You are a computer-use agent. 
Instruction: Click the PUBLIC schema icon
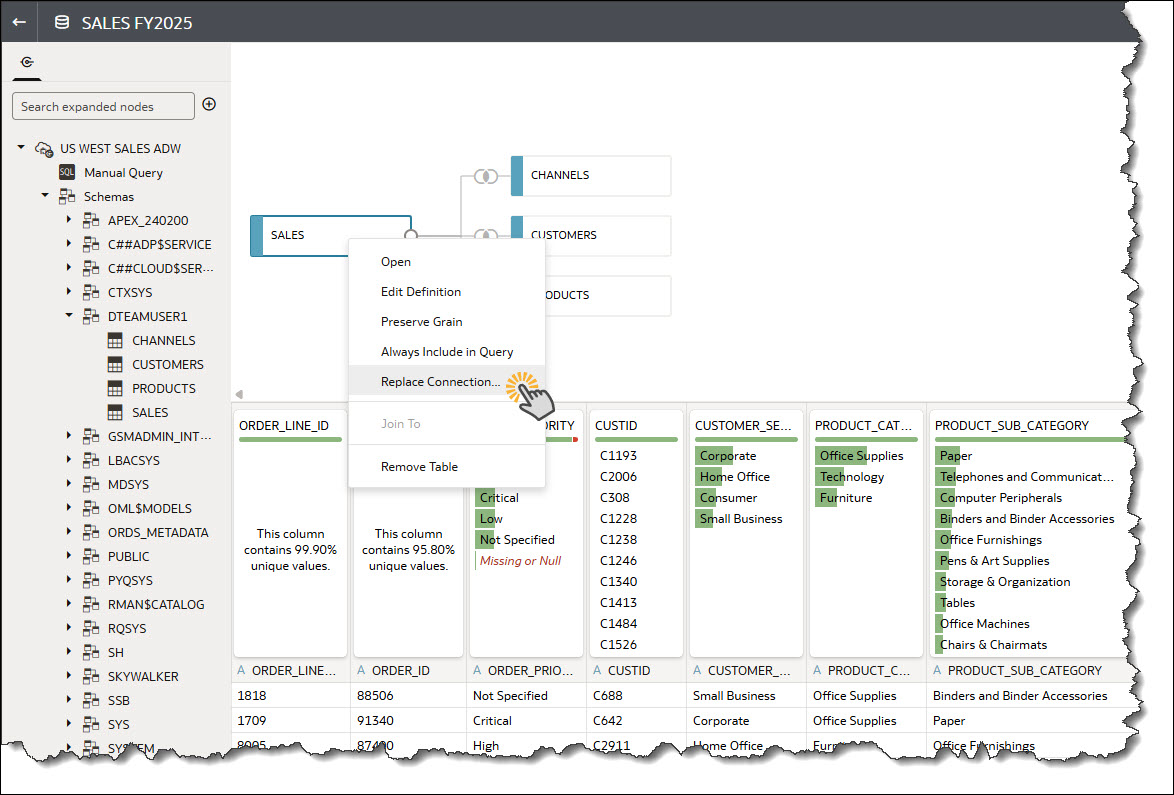point(91,556)
